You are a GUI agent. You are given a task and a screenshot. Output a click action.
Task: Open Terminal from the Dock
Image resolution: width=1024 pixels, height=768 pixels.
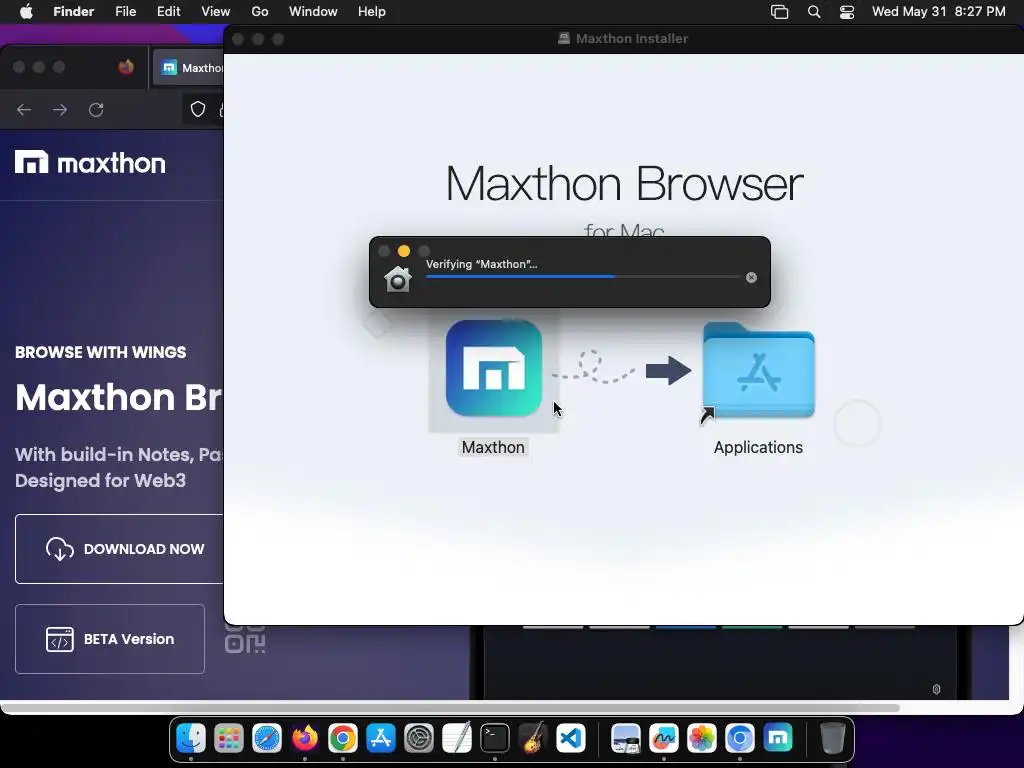(x=494, y=739)
